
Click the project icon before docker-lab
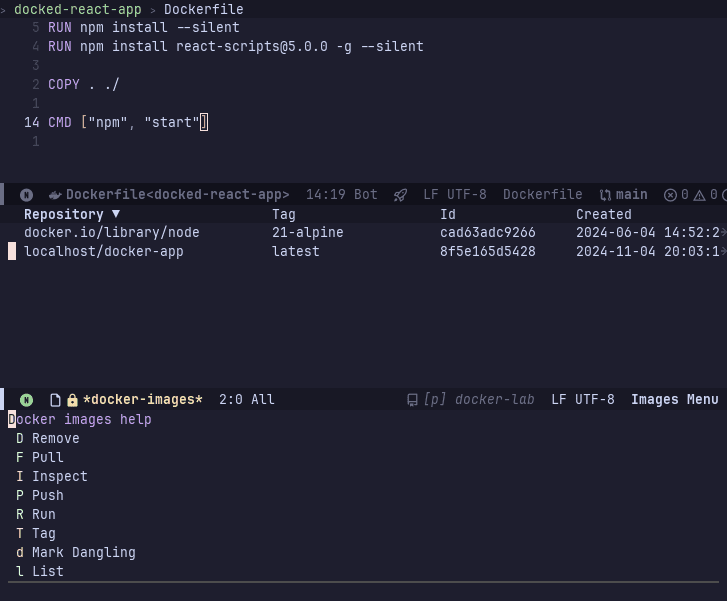pos(412,400)
